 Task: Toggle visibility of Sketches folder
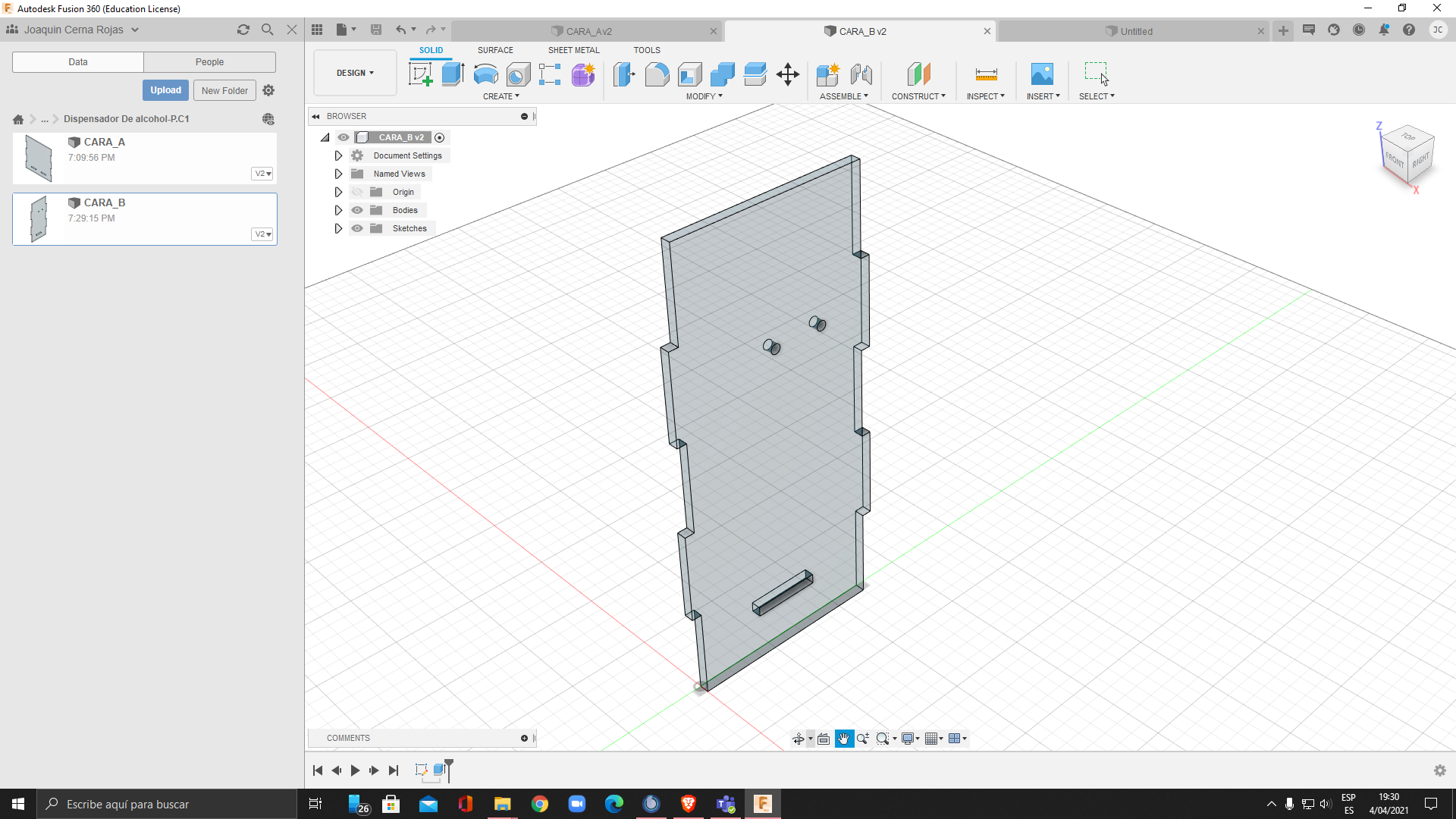(x=357, y=228)
